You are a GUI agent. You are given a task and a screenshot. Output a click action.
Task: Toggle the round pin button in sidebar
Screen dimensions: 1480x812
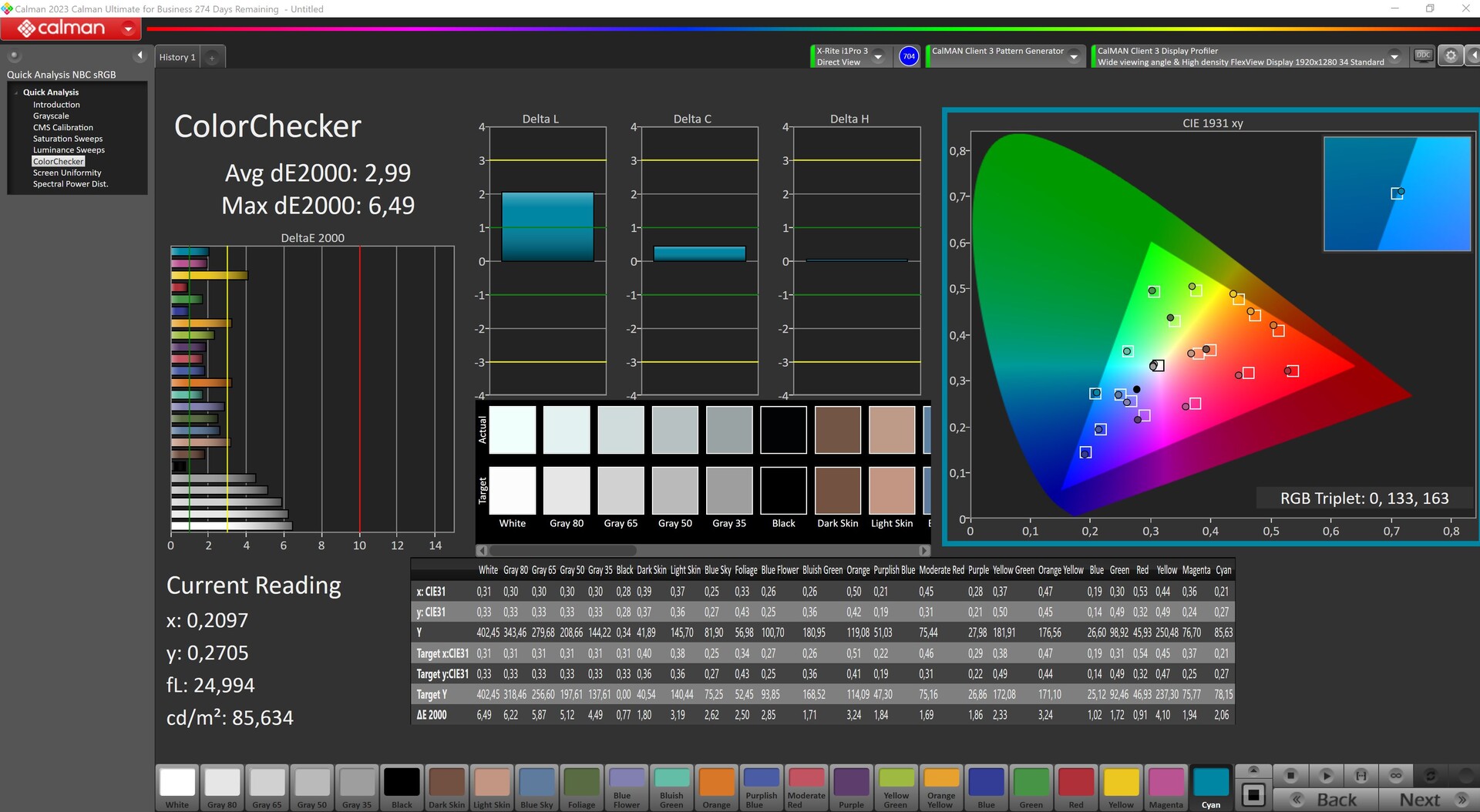pos(14,55)
